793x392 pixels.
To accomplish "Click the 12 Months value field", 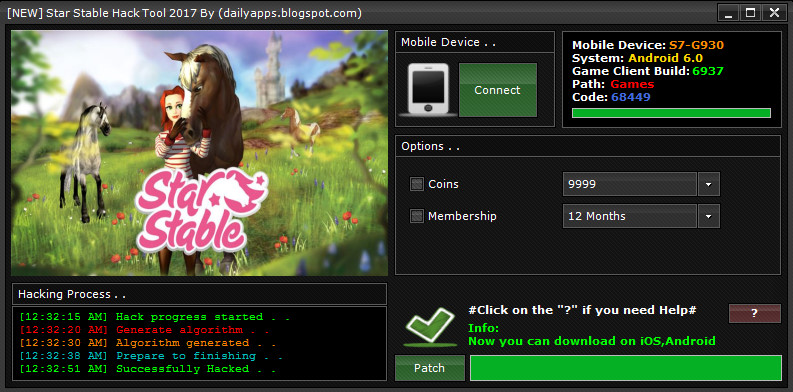I will 630,216.
